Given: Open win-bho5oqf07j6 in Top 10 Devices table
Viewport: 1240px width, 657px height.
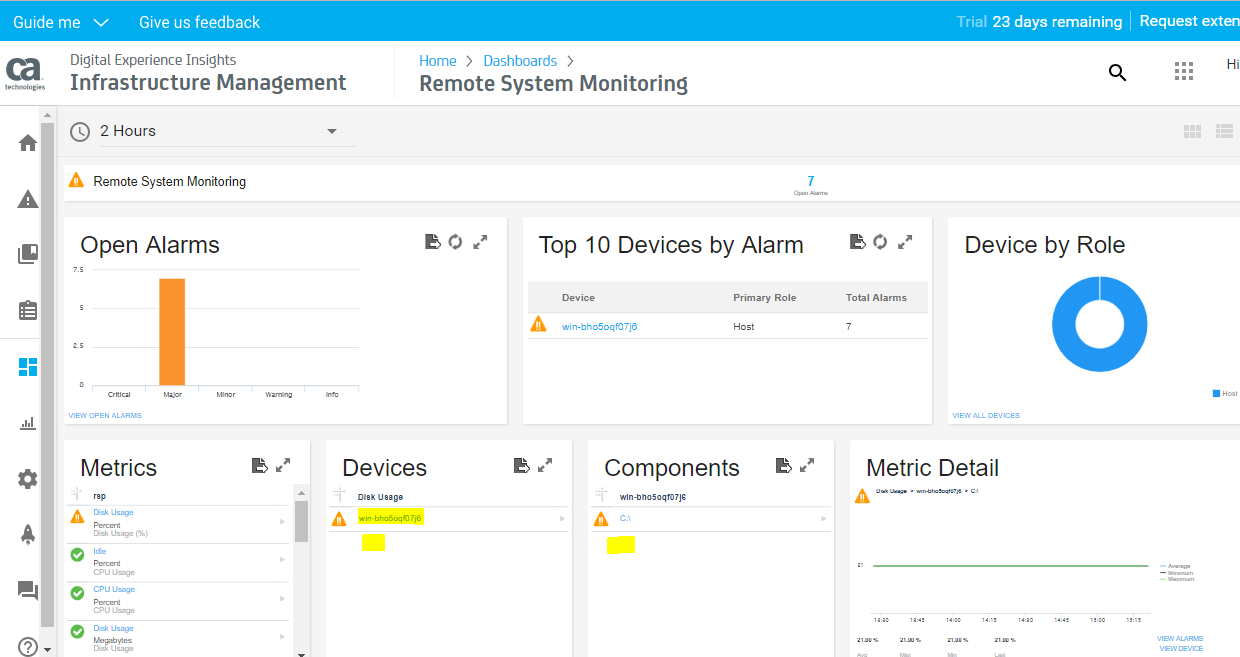Looking at the screenshot, I should tap(599, 327).
